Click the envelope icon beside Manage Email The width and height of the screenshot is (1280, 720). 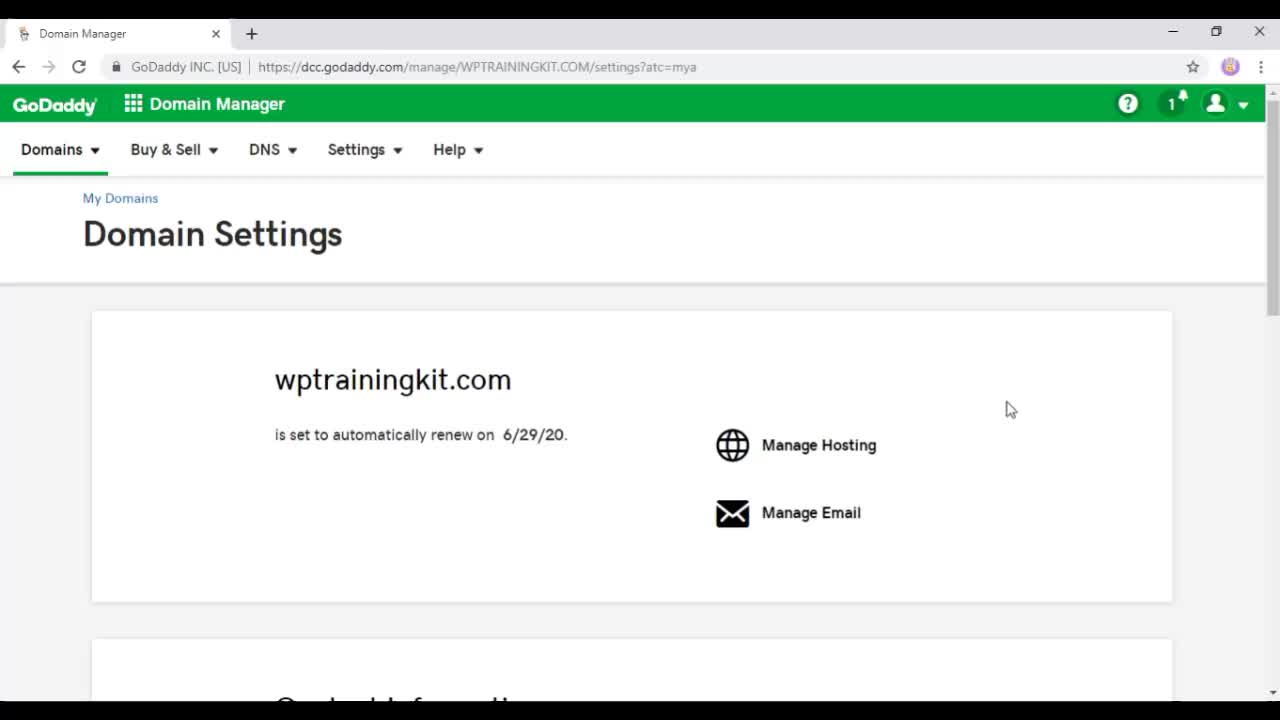(x=732, y=513)
